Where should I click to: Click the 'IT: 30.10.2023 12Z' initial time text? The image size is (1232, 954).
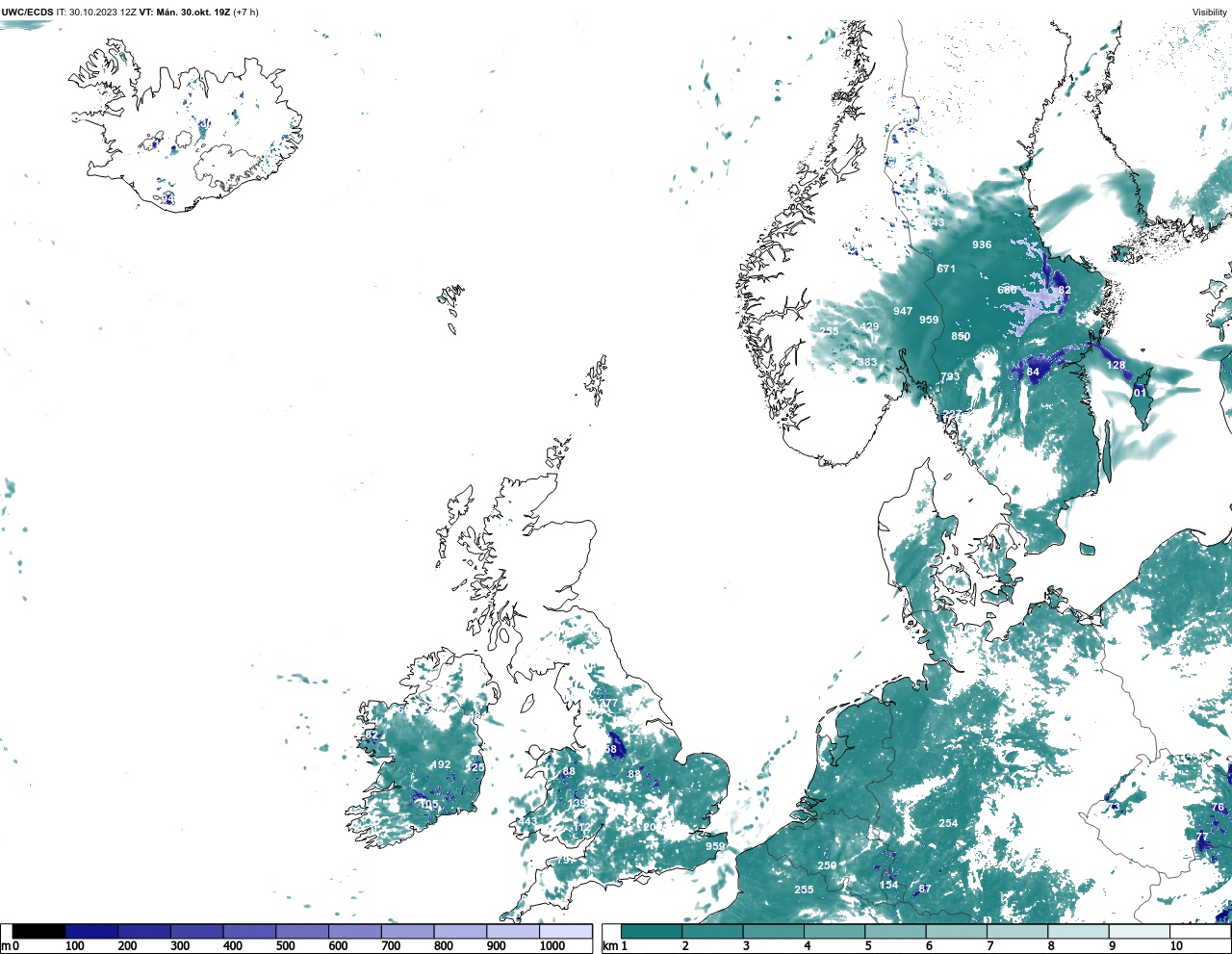96,12
